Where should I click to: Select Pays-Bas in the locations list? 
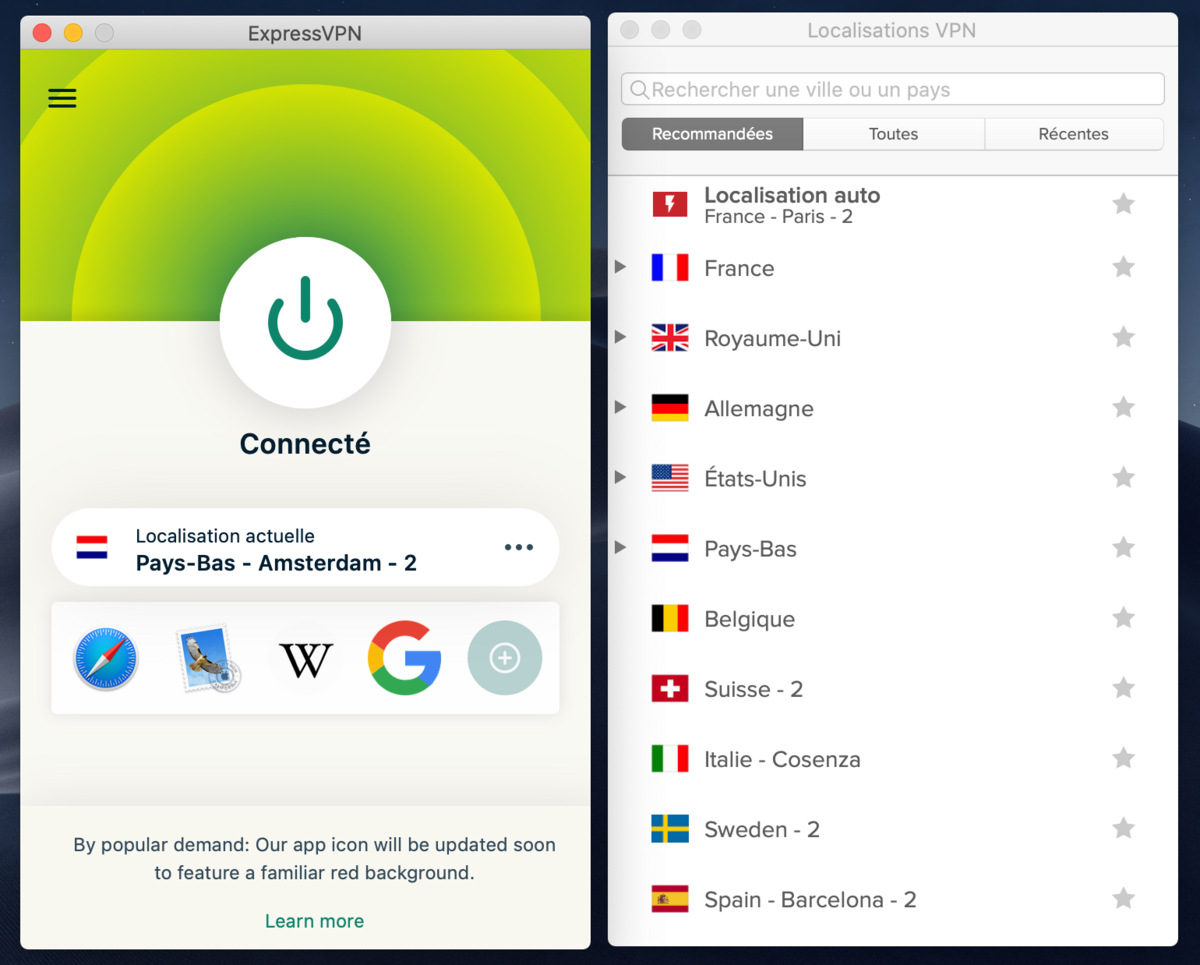[750, 549]
